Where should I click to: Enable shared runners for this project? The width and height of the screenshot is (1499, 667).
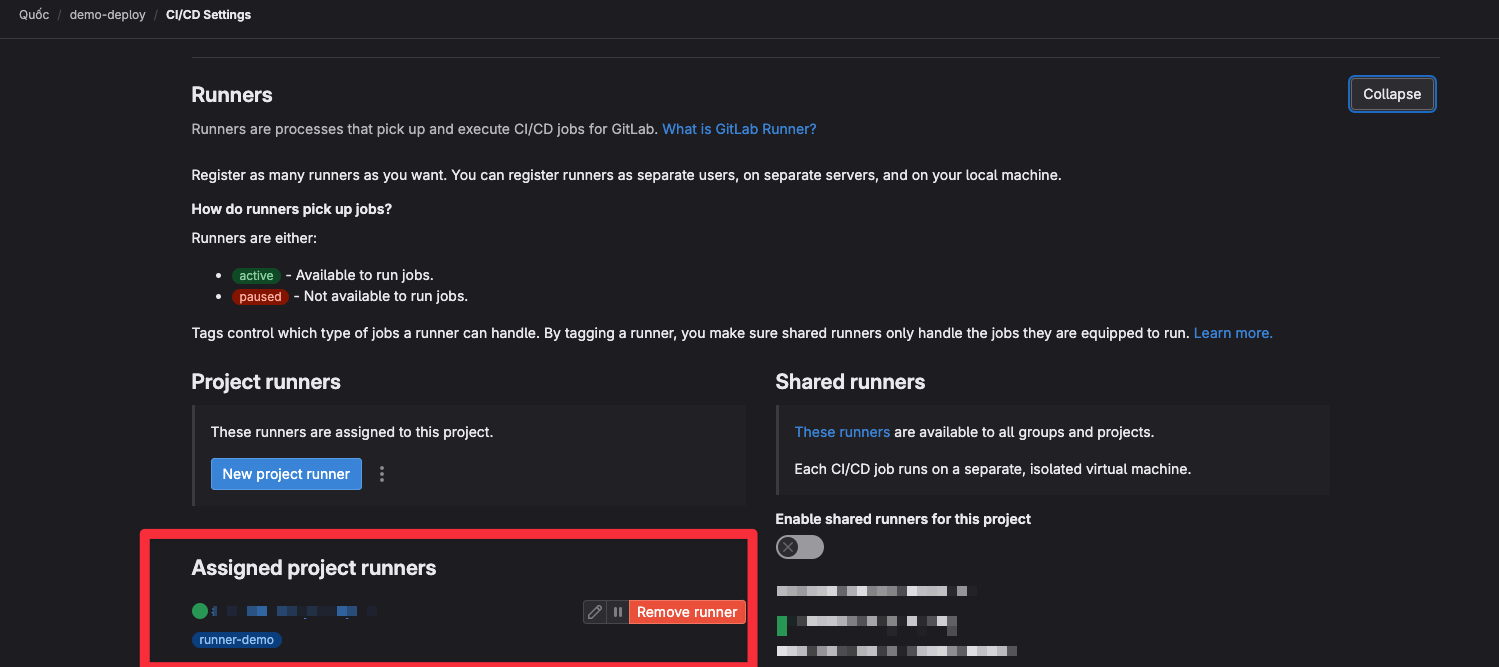coord(799,547)
